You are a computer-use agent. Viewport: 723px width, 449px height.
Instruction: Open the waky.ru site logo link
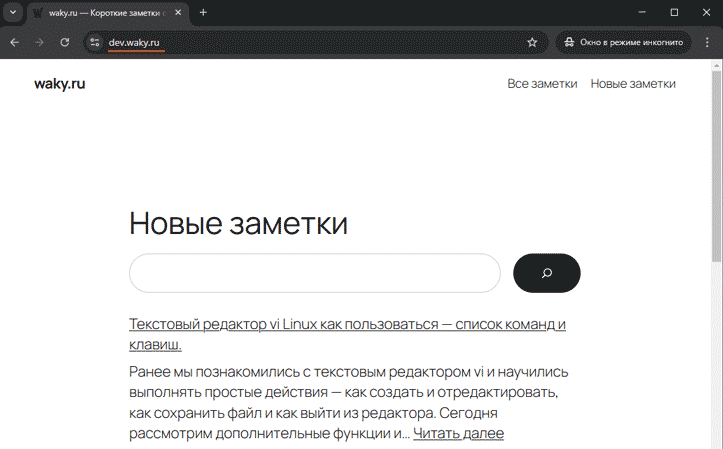[59, 84]
